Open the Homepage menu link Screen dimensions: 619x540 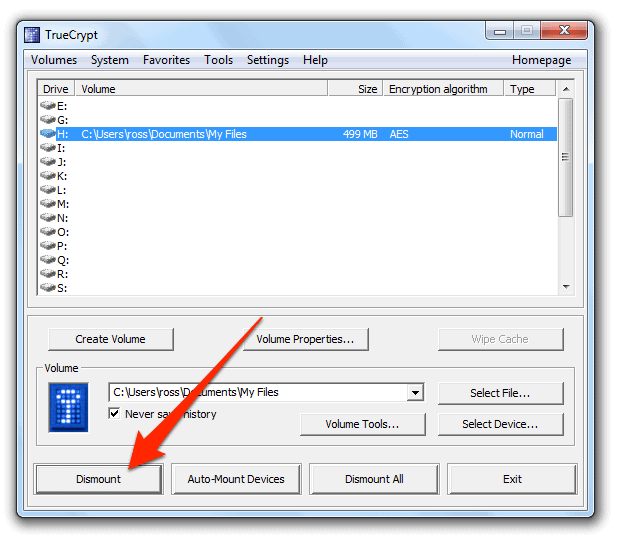click(541, 60)
